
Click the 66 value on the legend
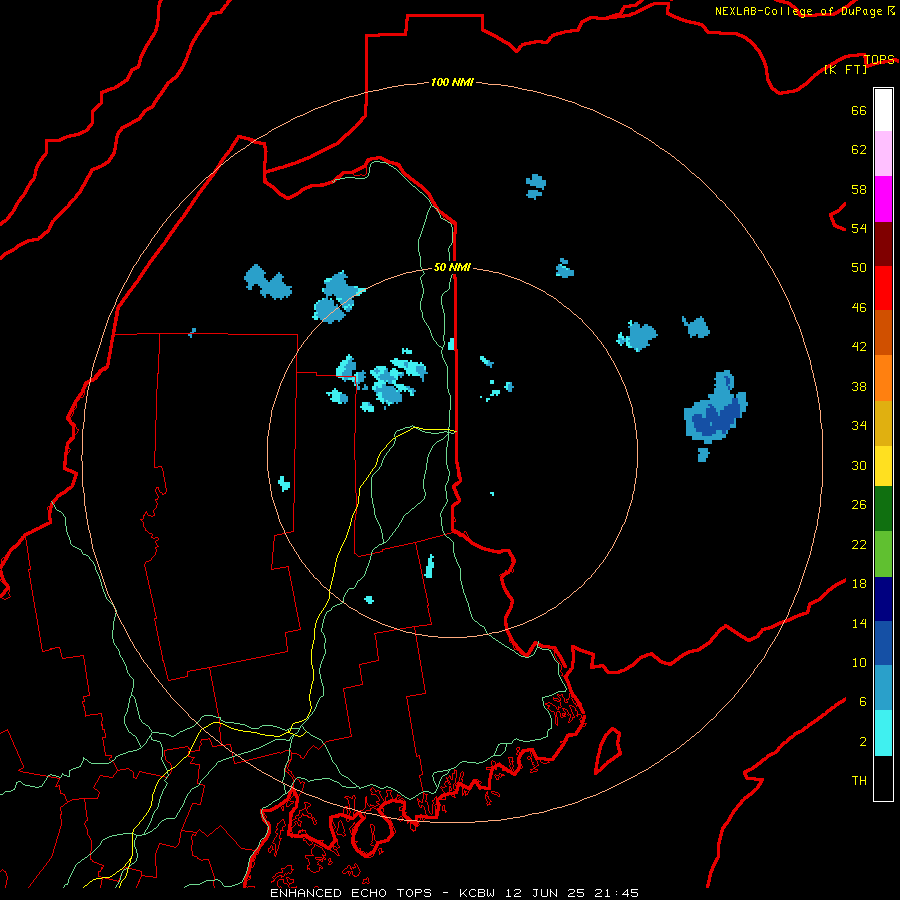[859, 110]
